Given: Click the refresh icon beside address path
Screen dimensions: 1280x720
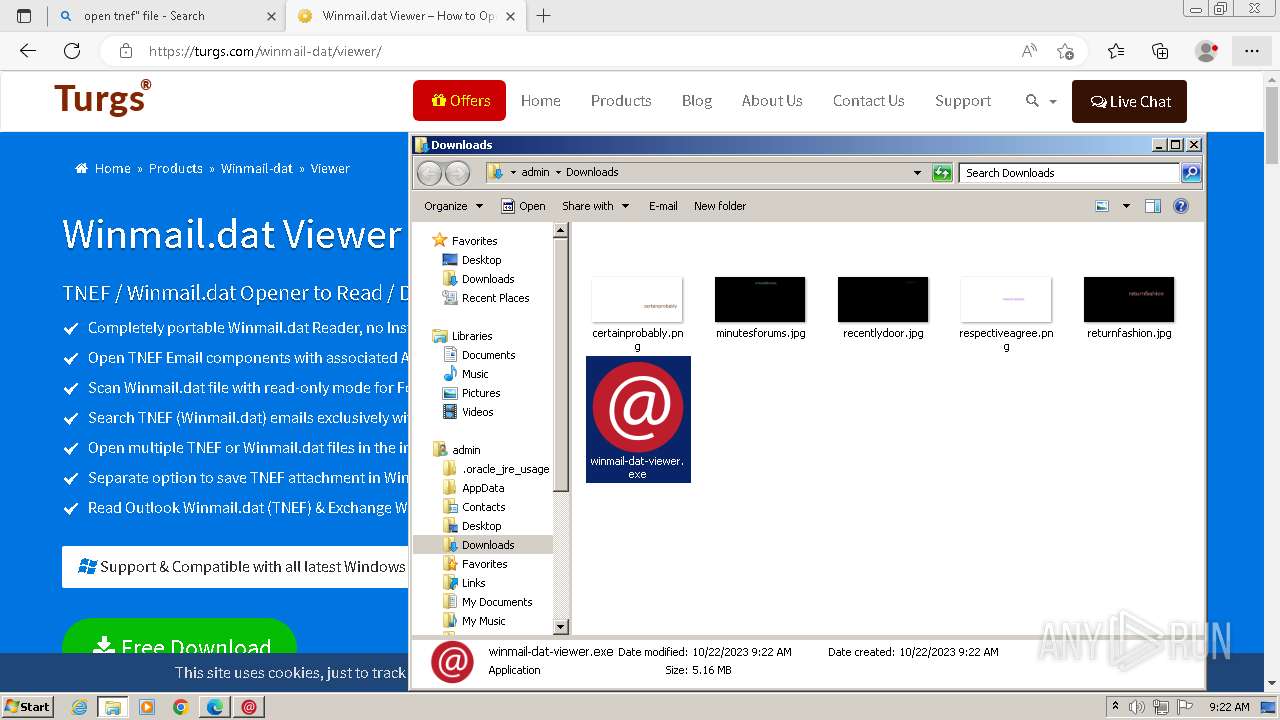Looking at the screenshot, I should click(942, 173).
